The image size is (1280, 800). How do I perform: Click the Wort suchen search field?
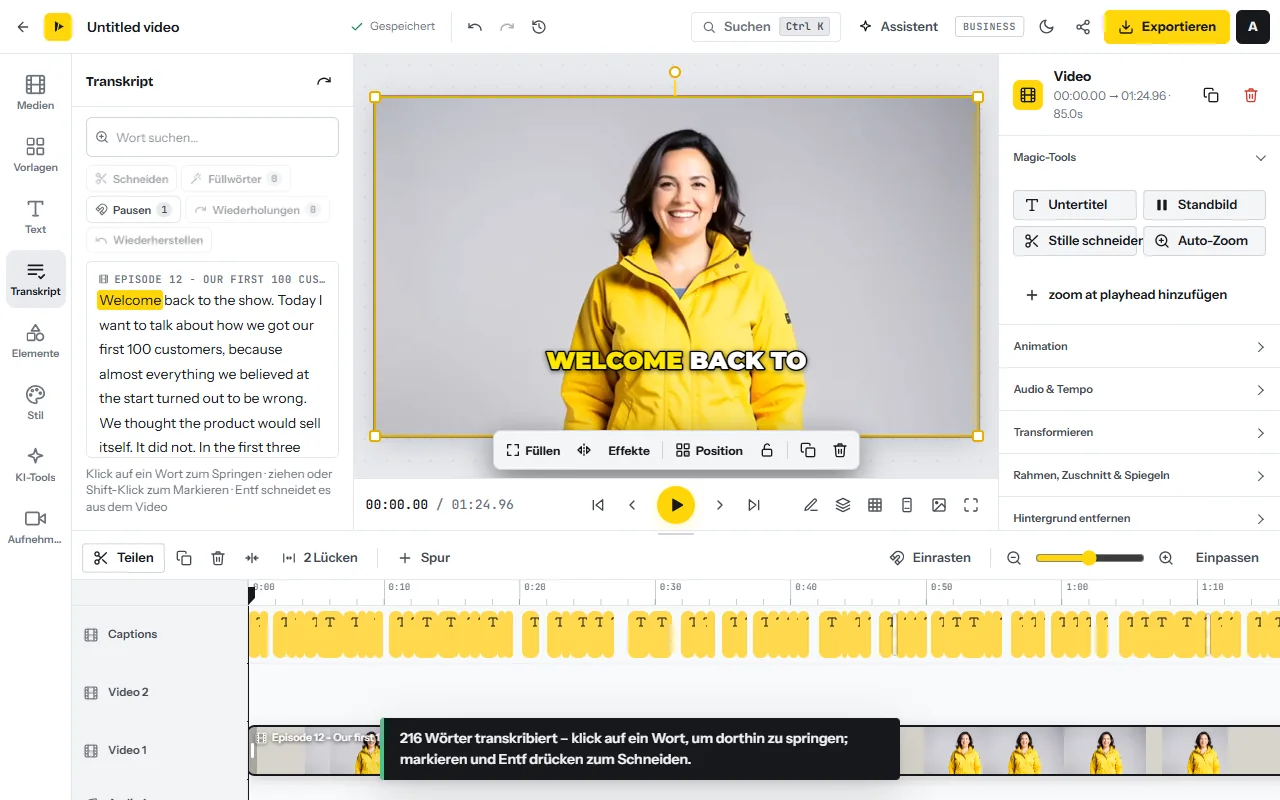(x=212, y=137)
